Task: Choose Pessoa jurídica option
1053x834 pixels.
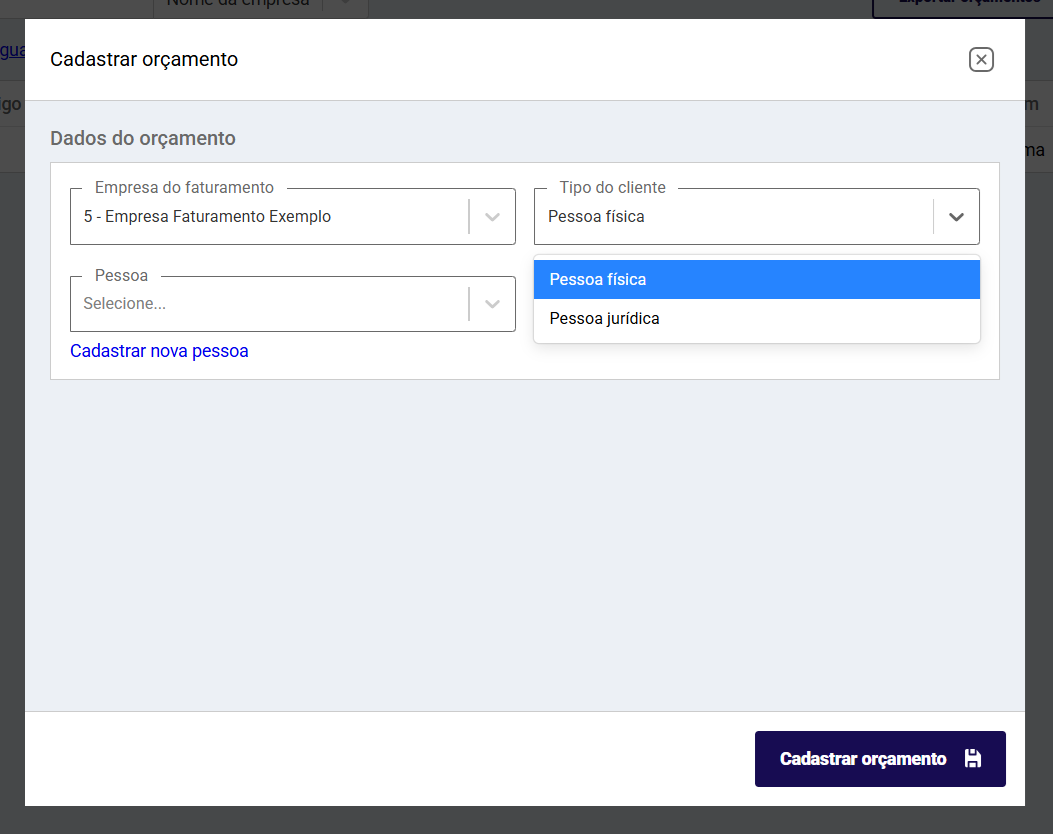Action: [x=757, y=318]
